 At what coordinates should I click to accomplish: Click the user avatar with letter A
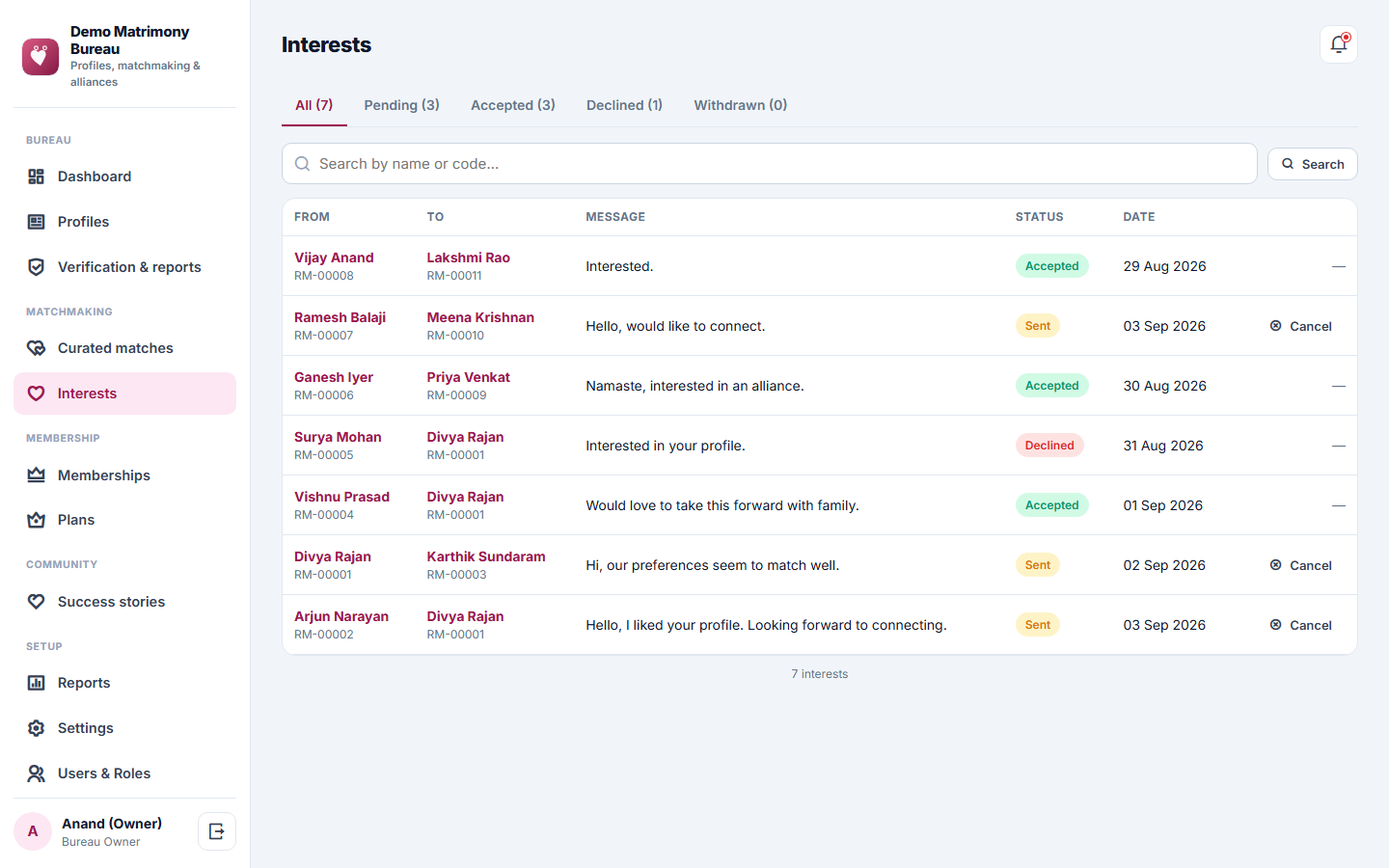(x=33, y=831)
